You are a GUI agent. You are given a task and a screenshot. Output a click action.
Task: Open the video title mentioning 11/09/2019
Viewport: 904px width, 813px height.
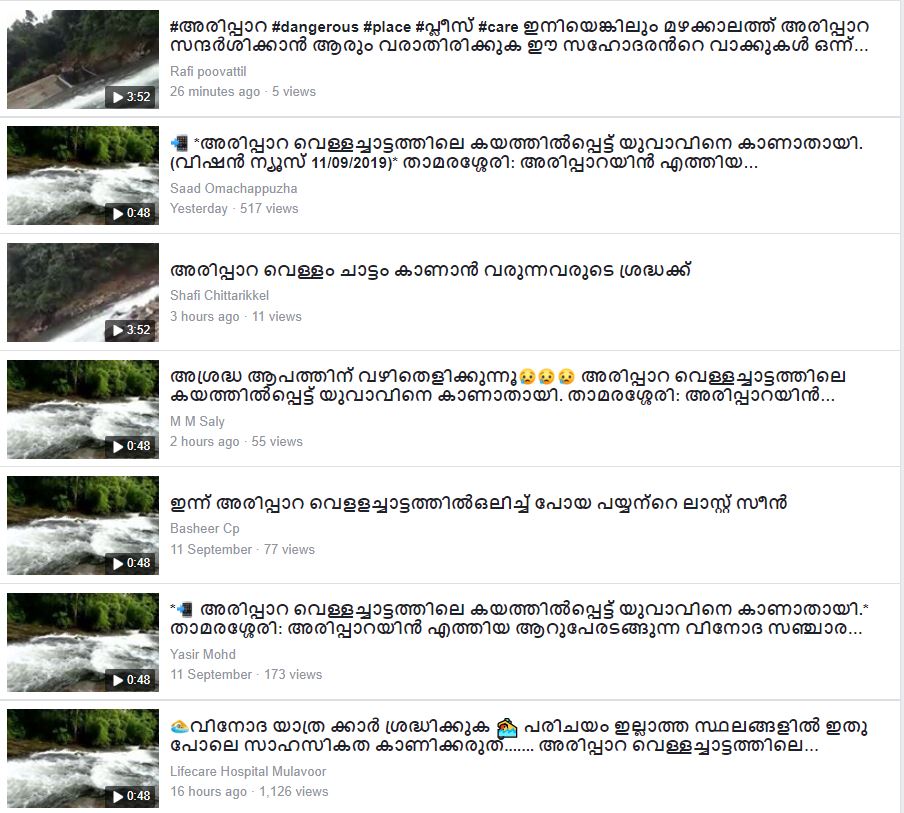517,153
